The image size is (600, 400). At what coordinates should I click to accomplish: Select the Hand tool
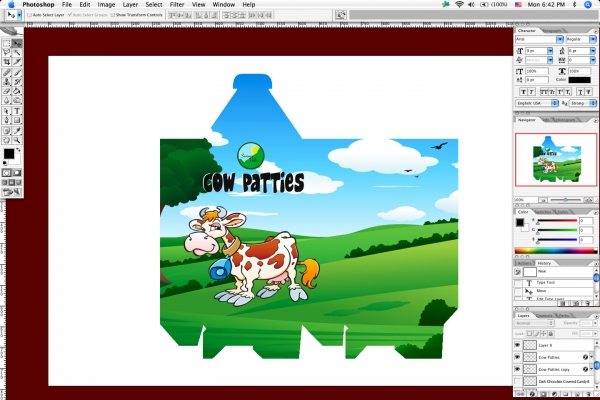pos(7,140)
